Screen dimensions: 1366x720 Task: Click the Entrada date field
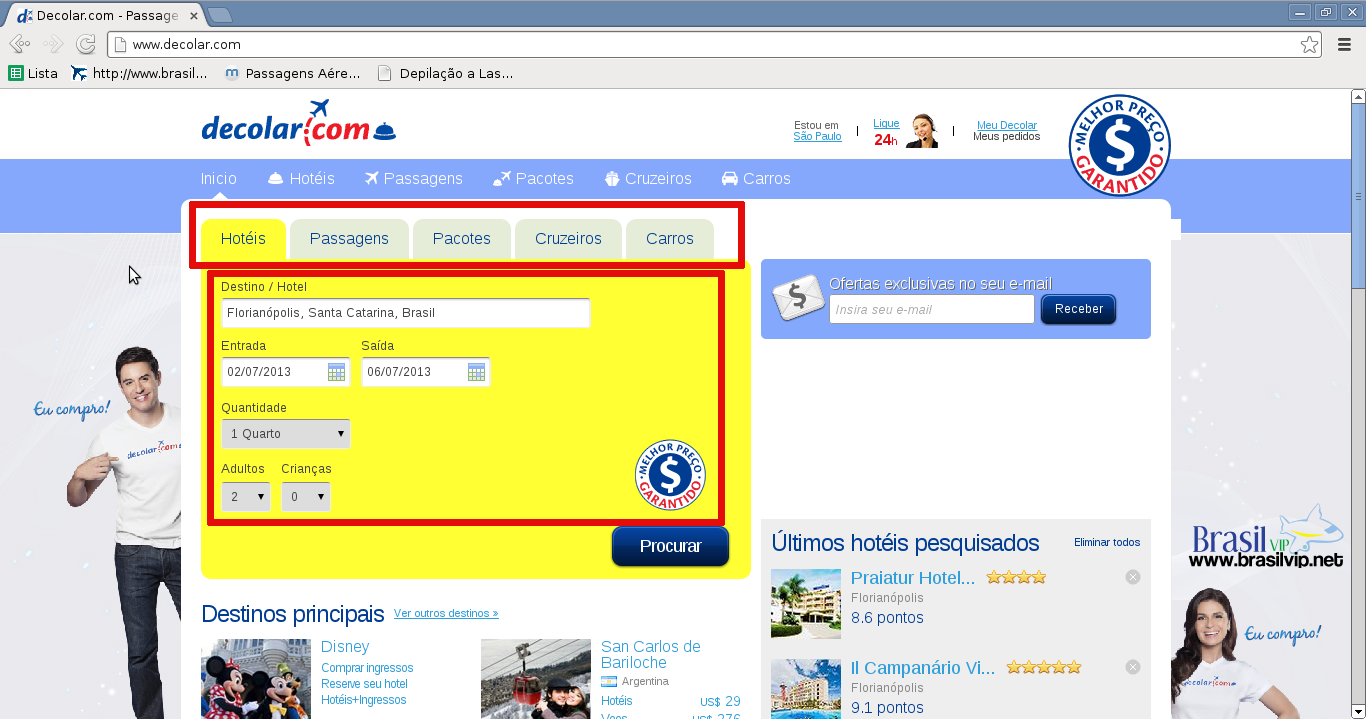286,372
